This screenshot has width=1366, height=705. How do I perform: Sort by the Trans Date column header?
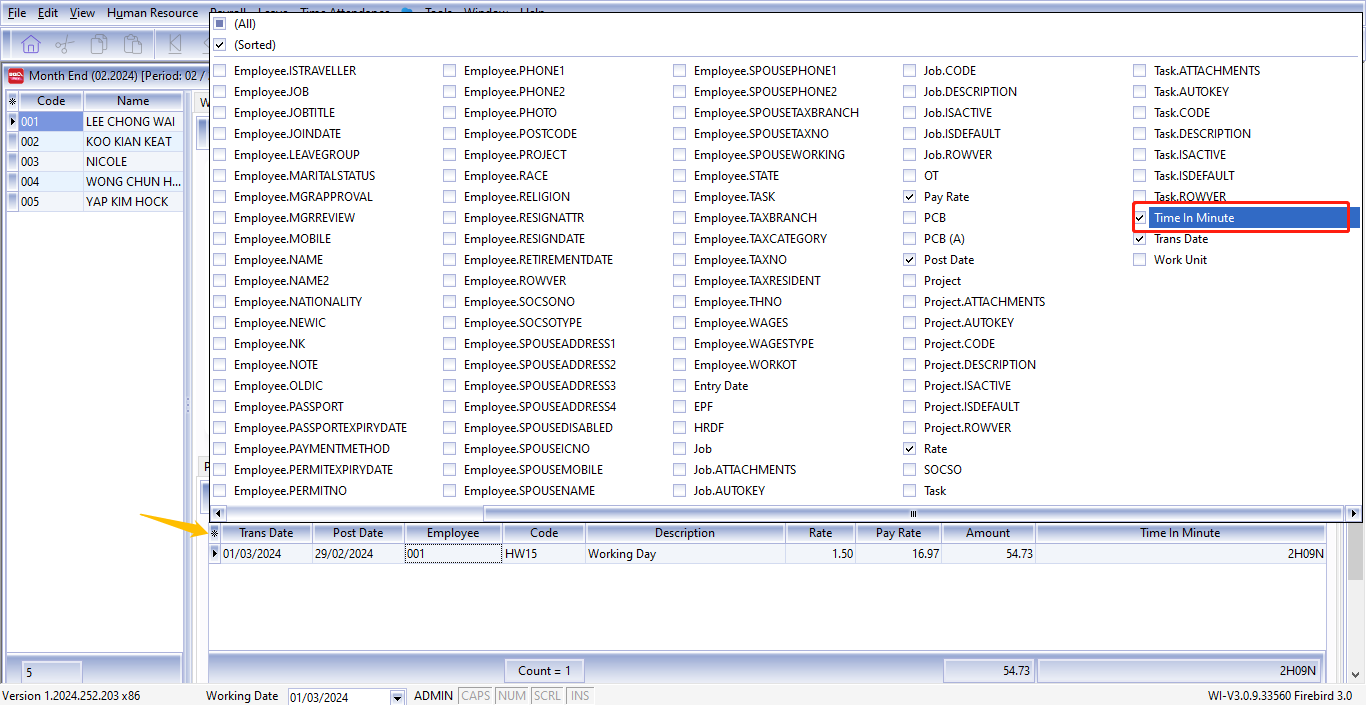pos(266,533)
